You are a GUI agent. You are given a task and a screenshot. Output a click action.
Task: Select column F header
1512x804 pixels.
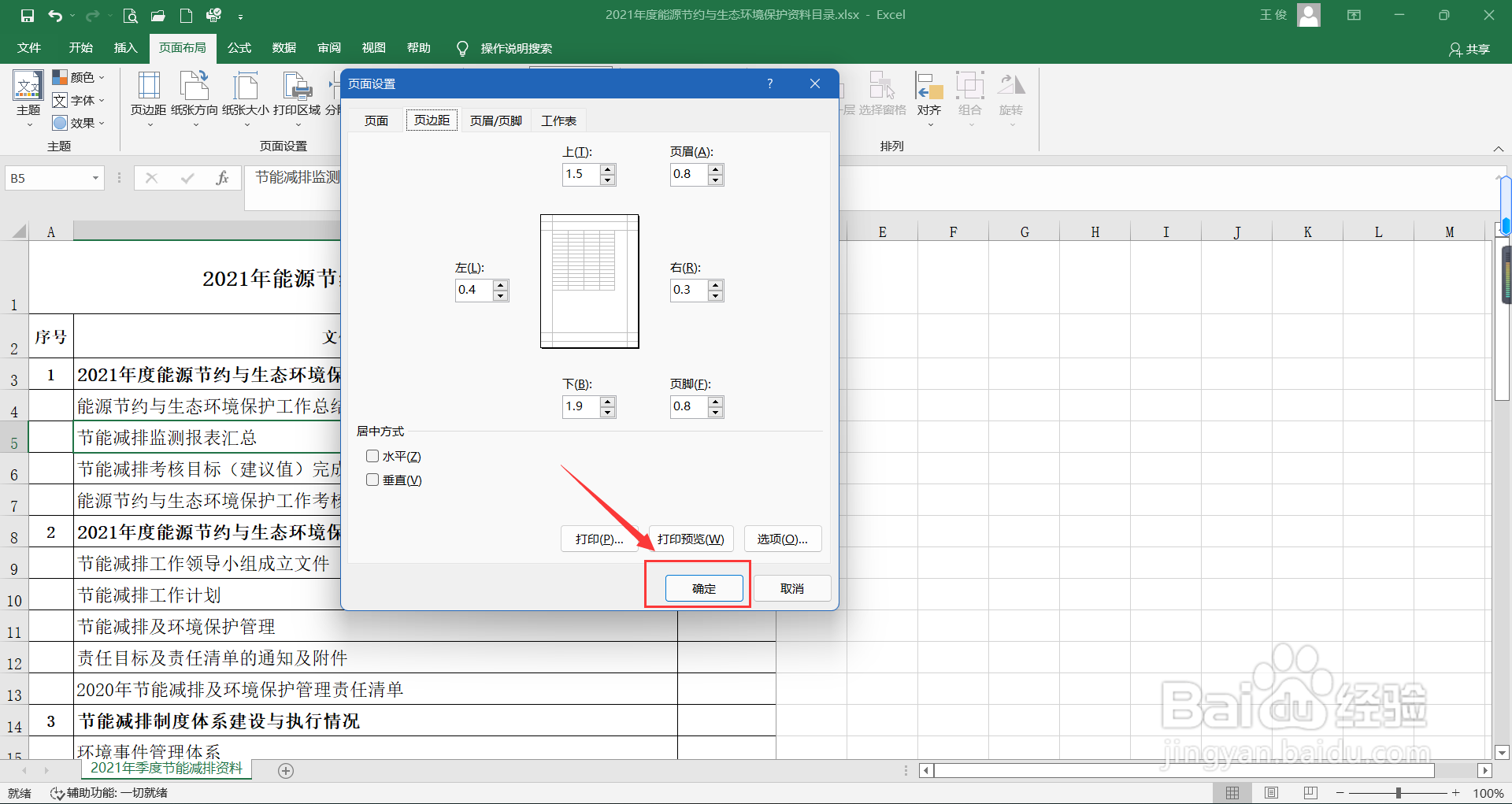tap(953, 232)
